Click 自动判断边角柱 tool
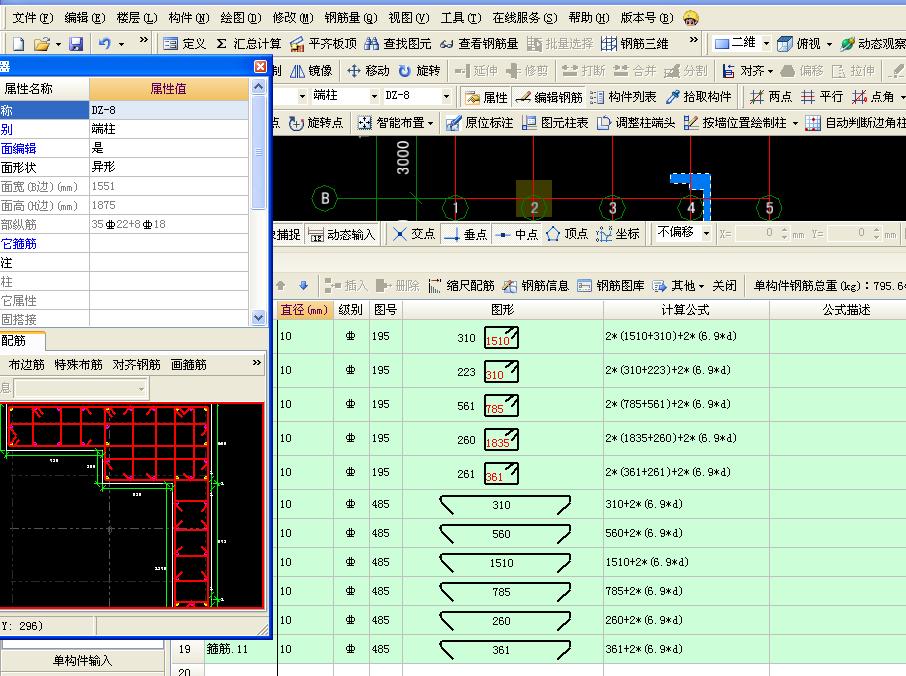Viewport: 906px width, 676px height. pyautogui.click(x=856, y=122)
